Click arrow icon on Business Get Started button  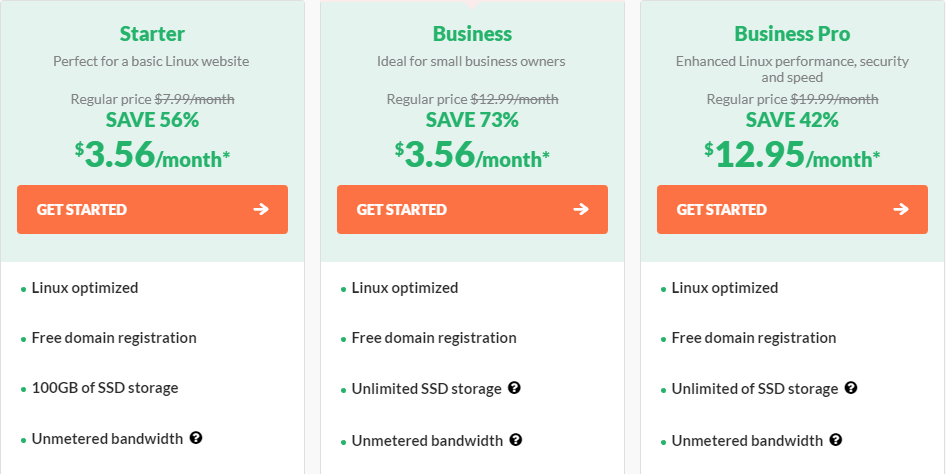[x=581, y=209]
